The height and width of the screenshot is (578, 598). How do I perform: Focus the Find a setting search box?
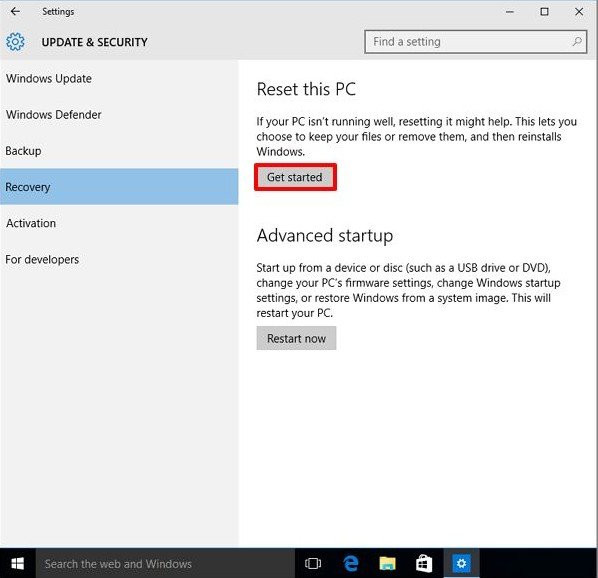tap(475, 42)
